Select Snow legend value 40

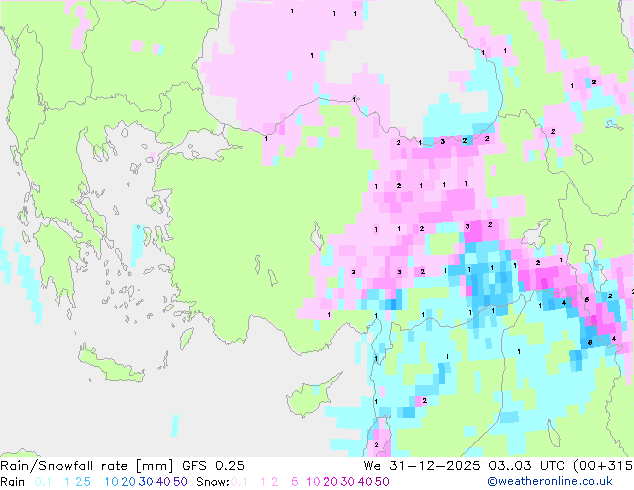pyautogui.click(x=365, y=482)
